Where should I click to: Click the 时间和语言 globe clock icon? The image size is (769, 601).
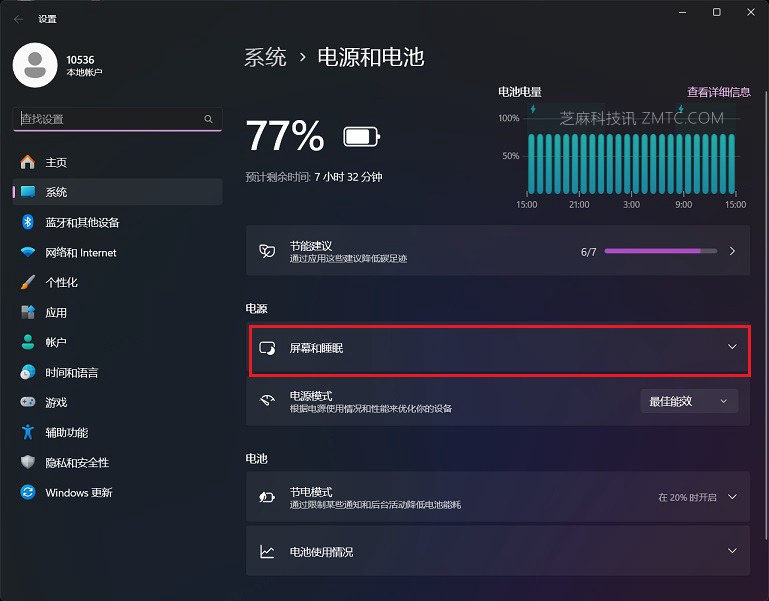(x=28, y=372)
